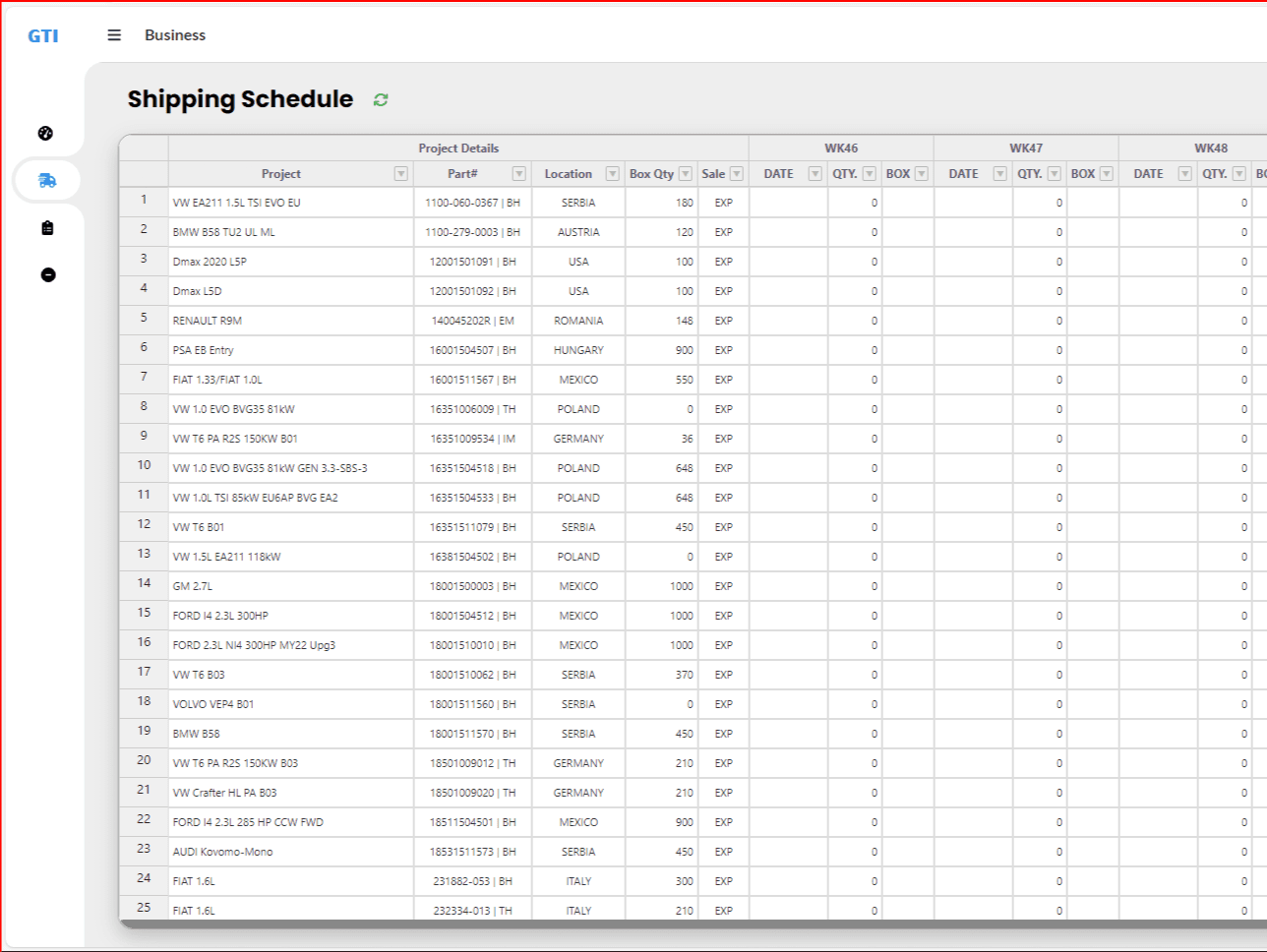Viewport: 1267px width, 952px height.
Task: Select part number '18001500003 | BH'
Action: click(x=473, y=586)
